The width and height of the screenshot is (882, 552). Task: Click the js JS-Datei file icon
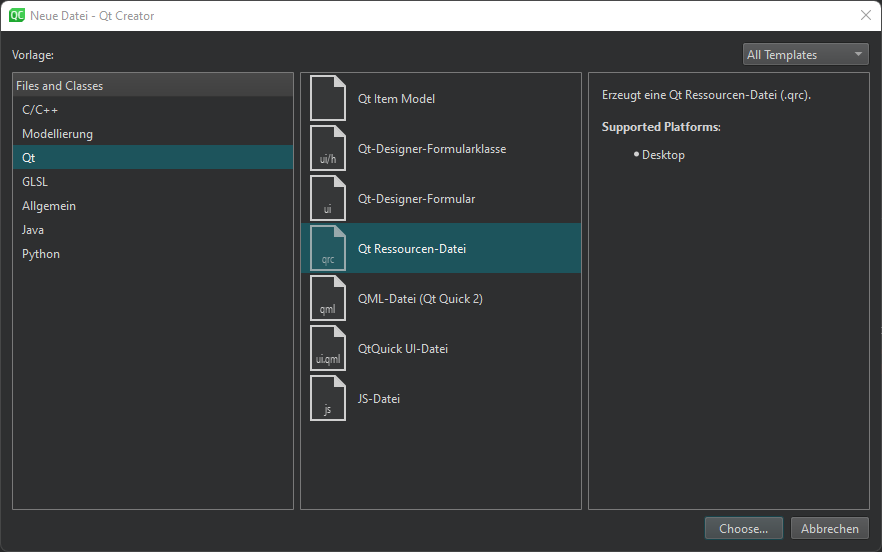click(x=328, y=398)
